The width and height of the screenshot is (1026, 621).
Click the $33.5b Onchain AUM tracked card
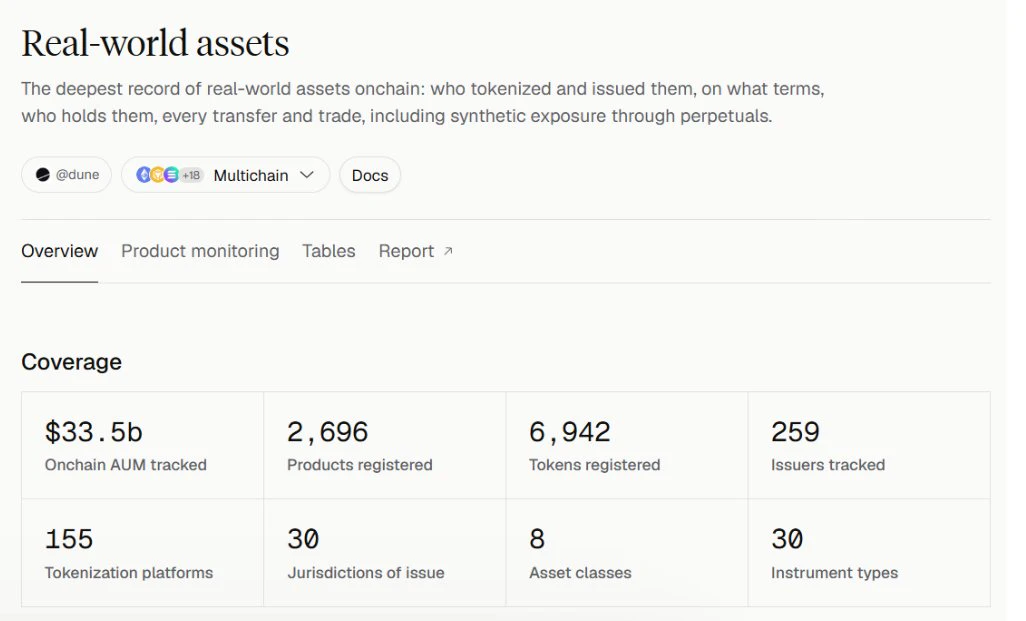coord(143,446)
